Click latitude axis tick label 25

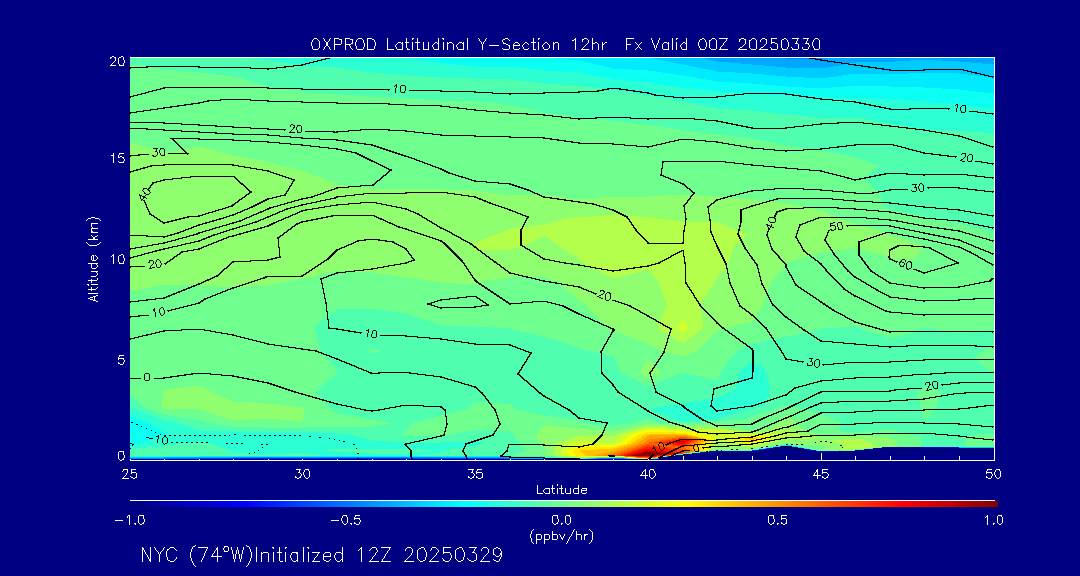click(129, 474)
